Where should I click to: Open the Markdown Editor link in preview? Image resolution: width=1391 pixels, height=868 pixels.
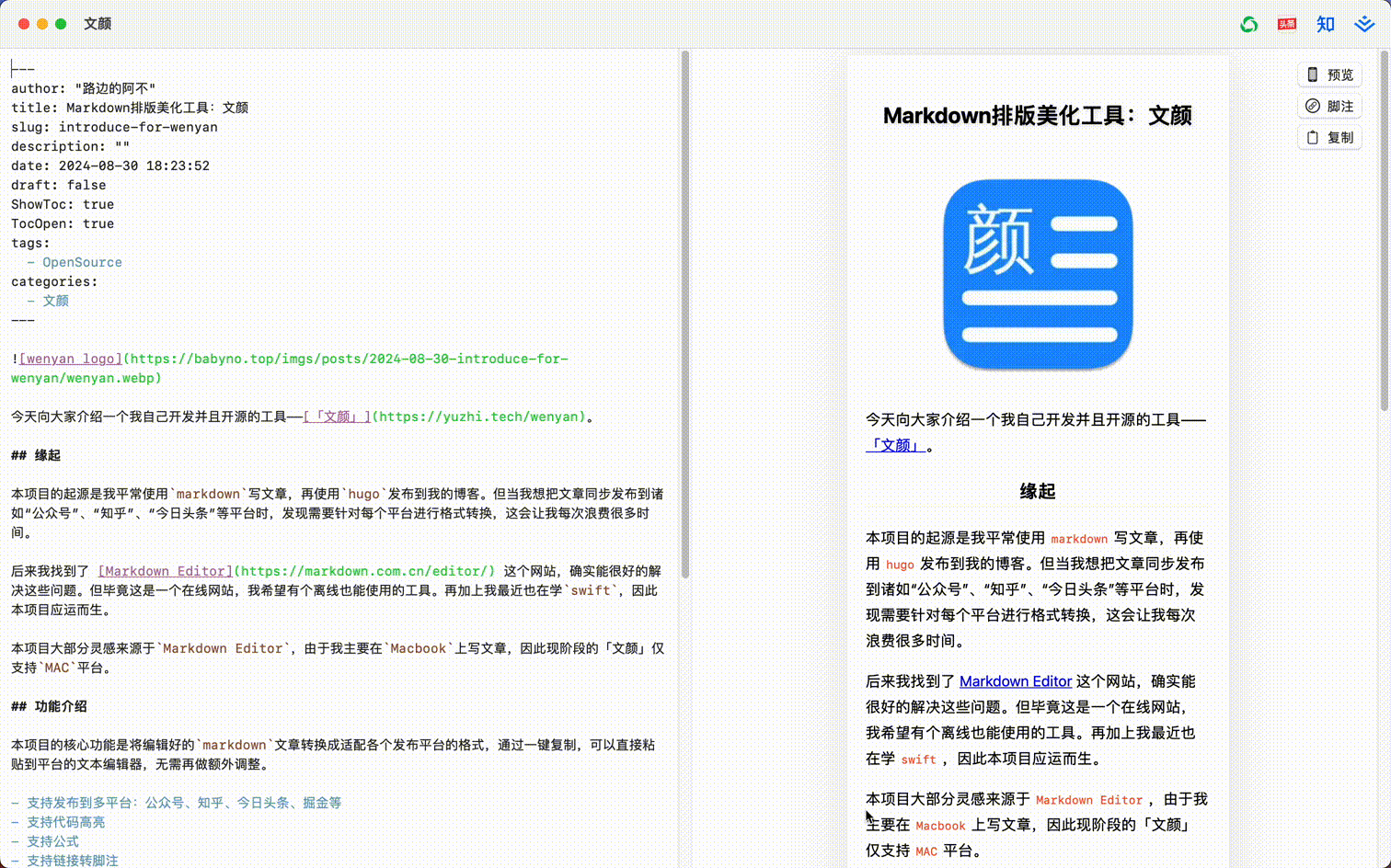click(x=1016, y=681)
